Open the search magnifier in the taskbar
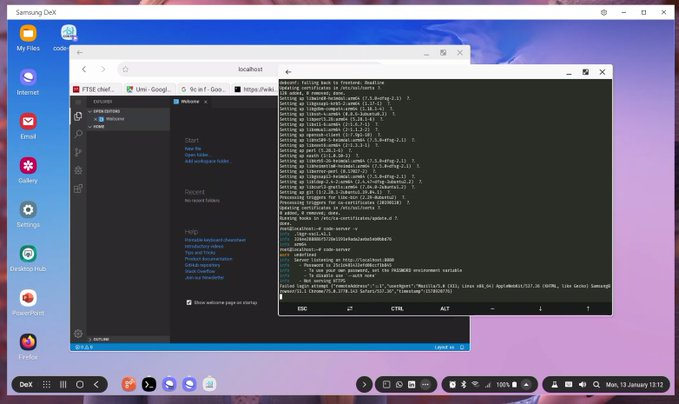679x404 pixels. tap(596, 385)
